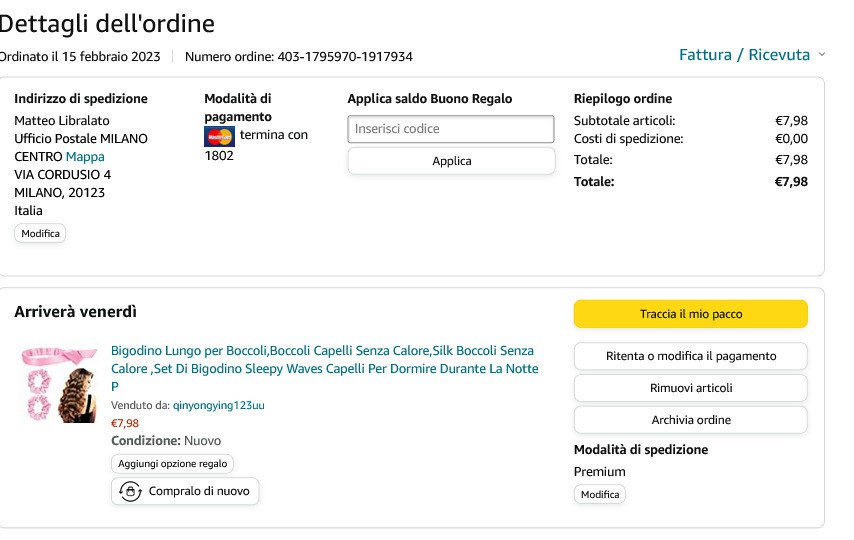Expand the Fattura / Ricevuta chevron arrow
Image resolution: width=854 pixels, height=540 pixels.
point(822,55)
